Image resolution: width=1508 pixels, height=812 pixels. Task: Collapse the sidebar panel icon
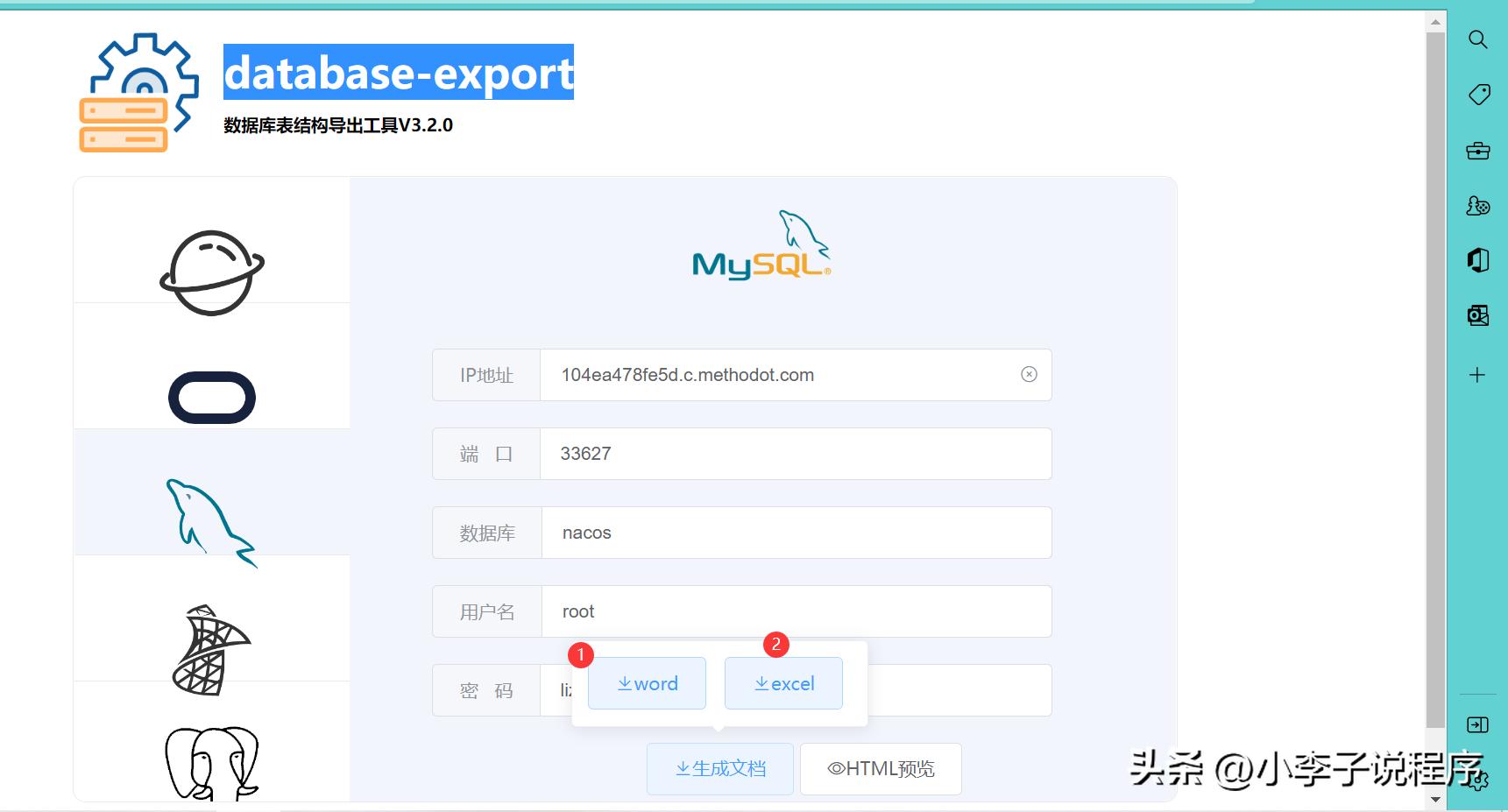pos(1477,724)
